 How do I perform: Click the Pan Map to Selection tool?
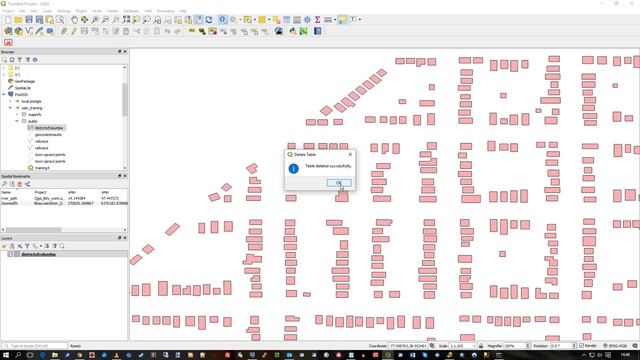[84, 20]
